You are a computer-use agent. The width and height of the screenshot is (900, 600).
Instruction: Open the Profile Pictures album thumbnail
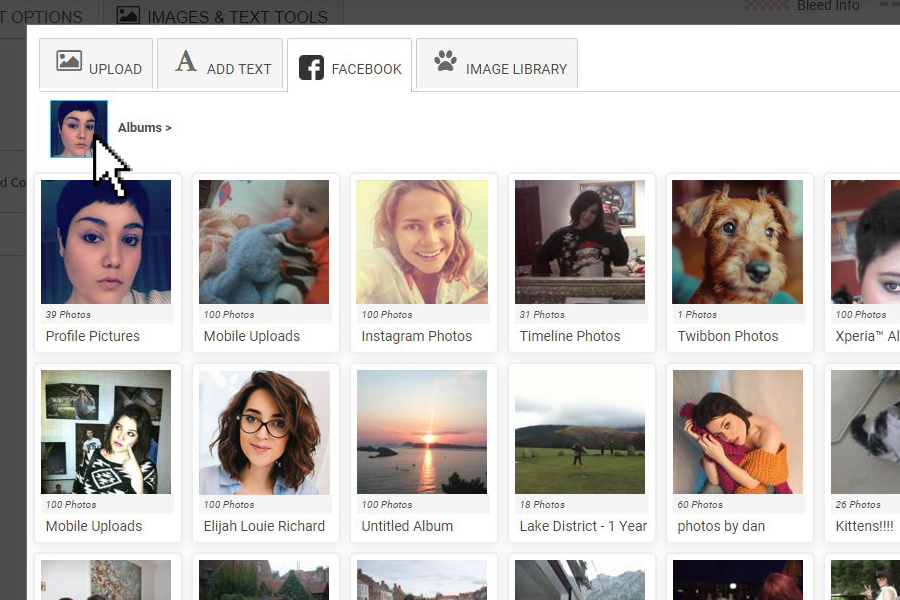tap(106, 242)
